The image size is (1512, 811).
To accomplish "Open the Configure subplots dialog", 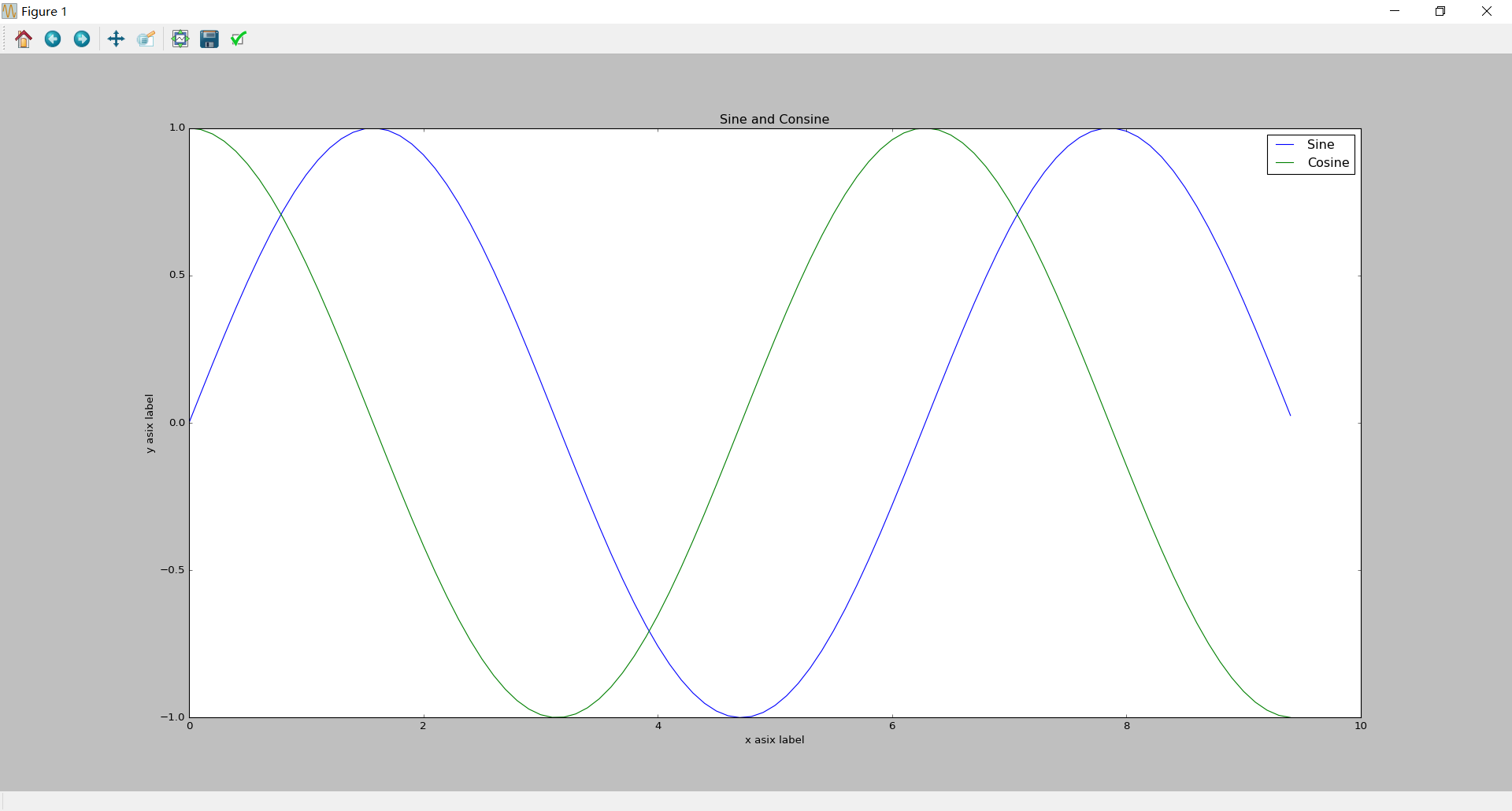I will [180, 39].
